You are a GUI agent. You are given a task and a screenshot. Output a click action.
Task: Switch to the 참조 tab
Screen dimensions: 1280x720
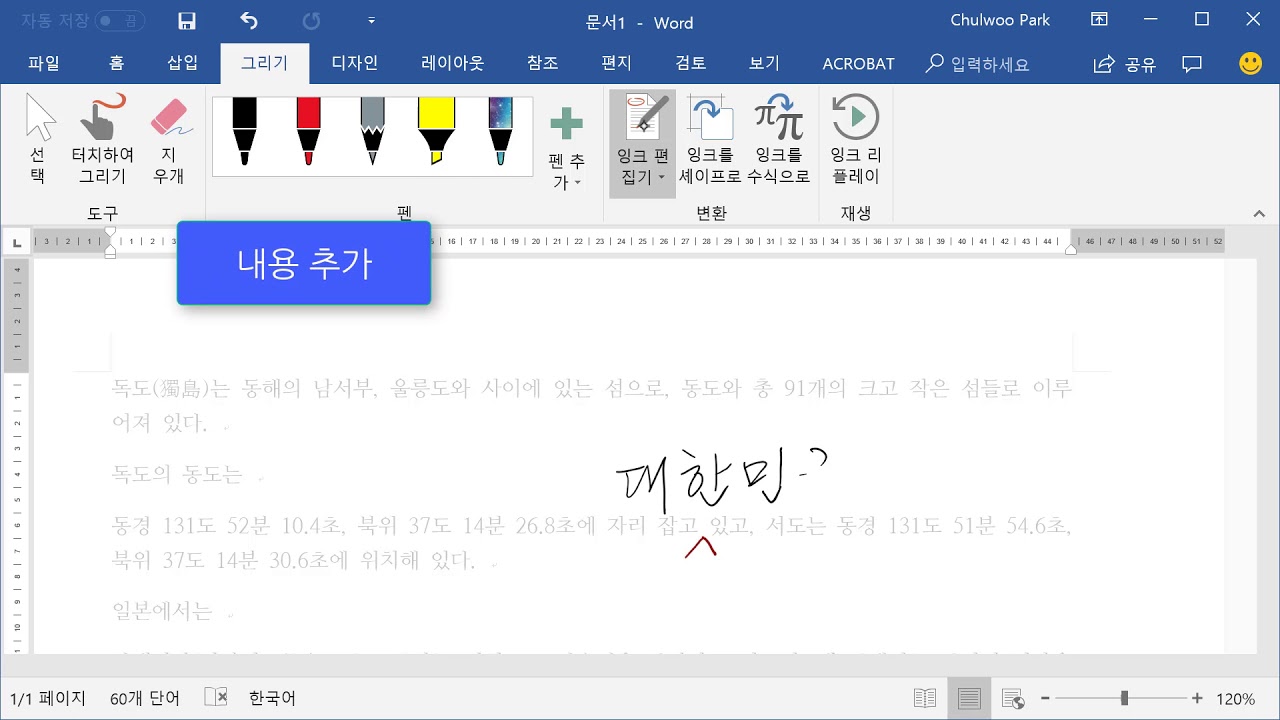[542, 63]
